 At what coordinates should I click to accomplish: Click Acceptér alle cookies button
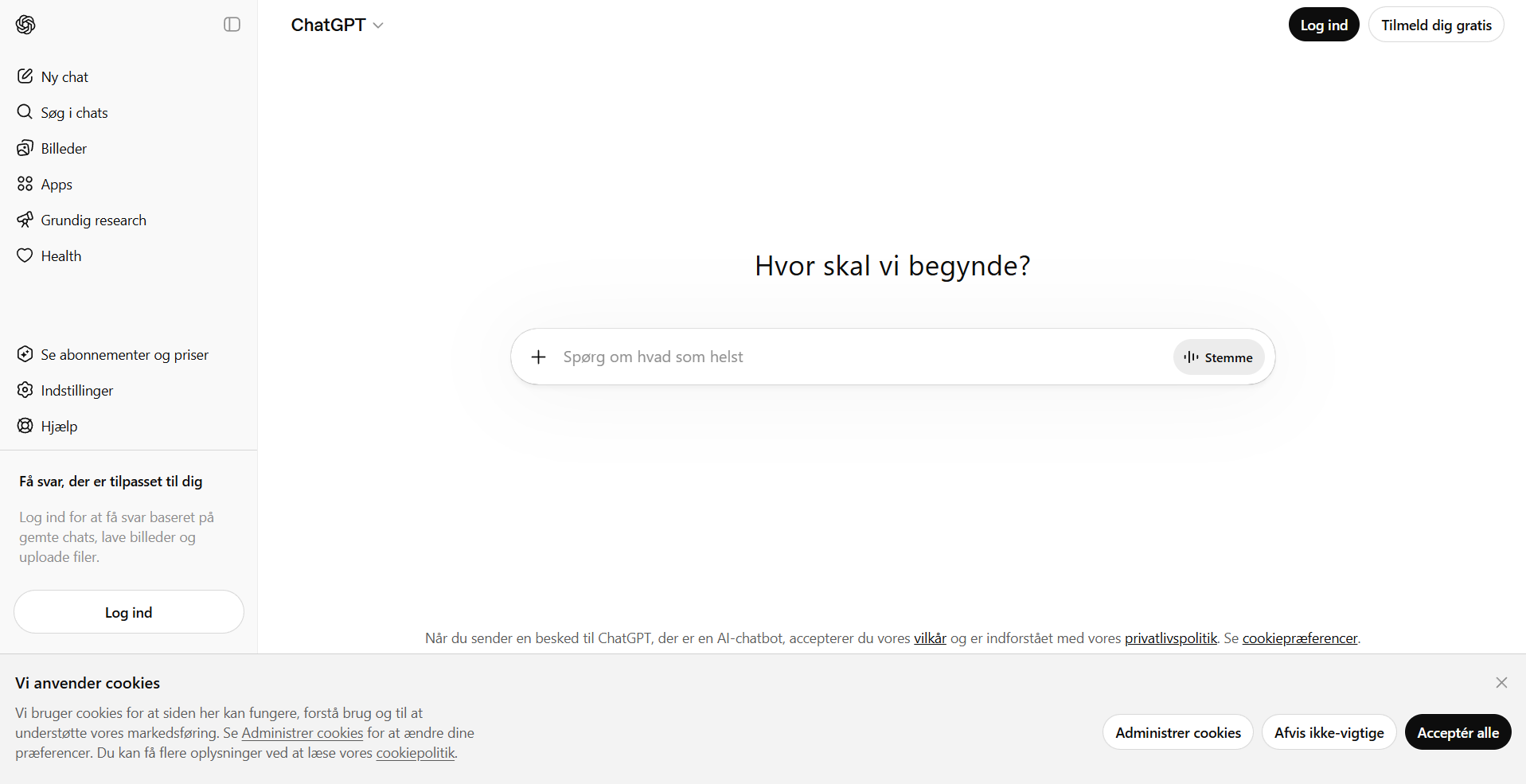(1458, 732)
